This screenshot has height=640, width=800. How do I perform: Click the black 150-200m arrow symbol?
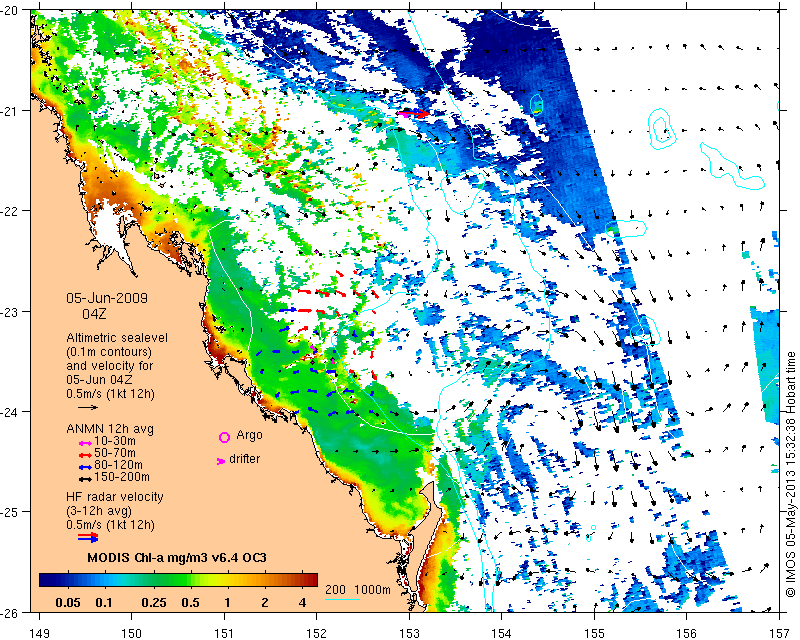click(86, 479)
